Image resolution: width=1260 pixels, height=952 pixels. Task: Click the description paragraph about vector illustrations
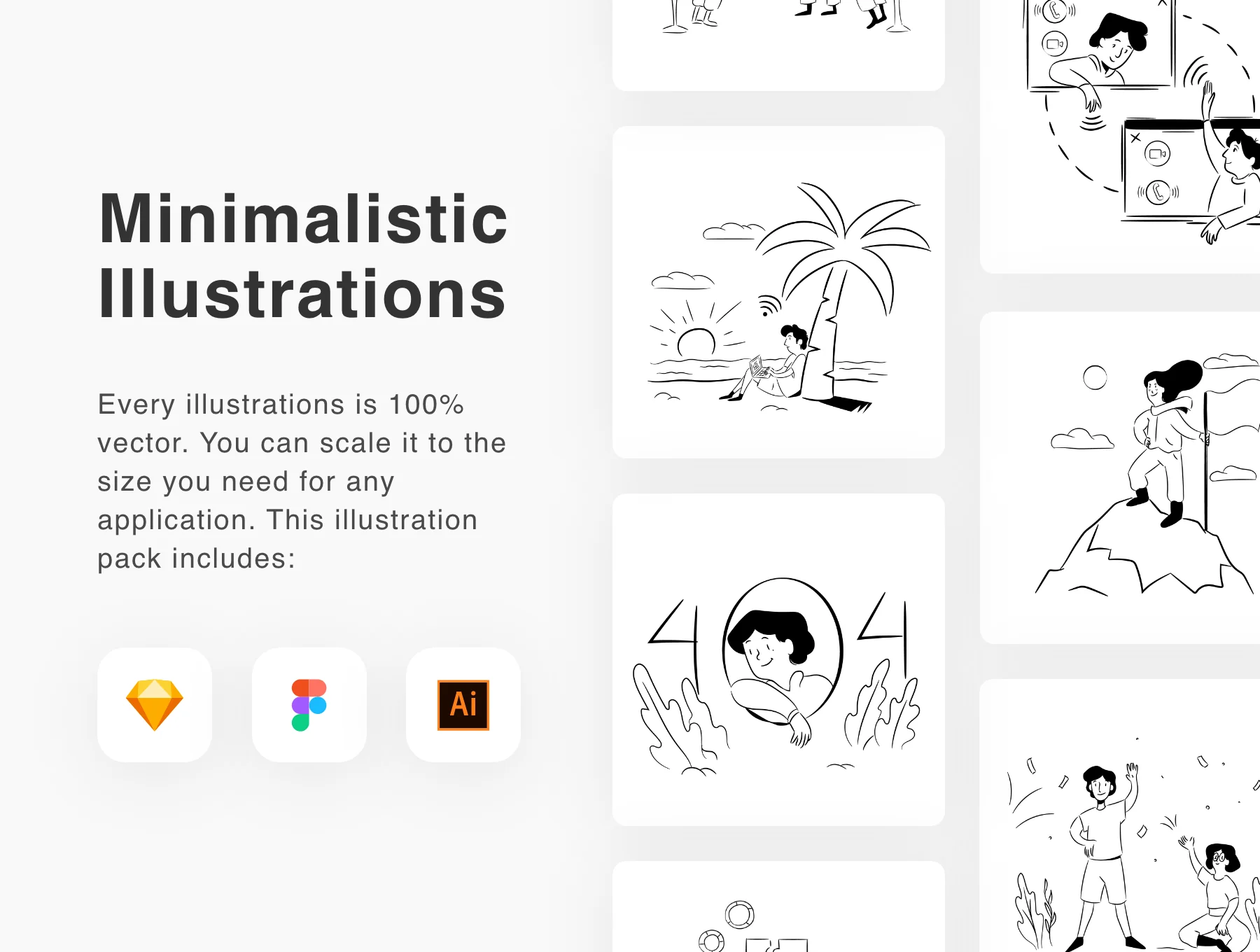[x=302, y=482]
